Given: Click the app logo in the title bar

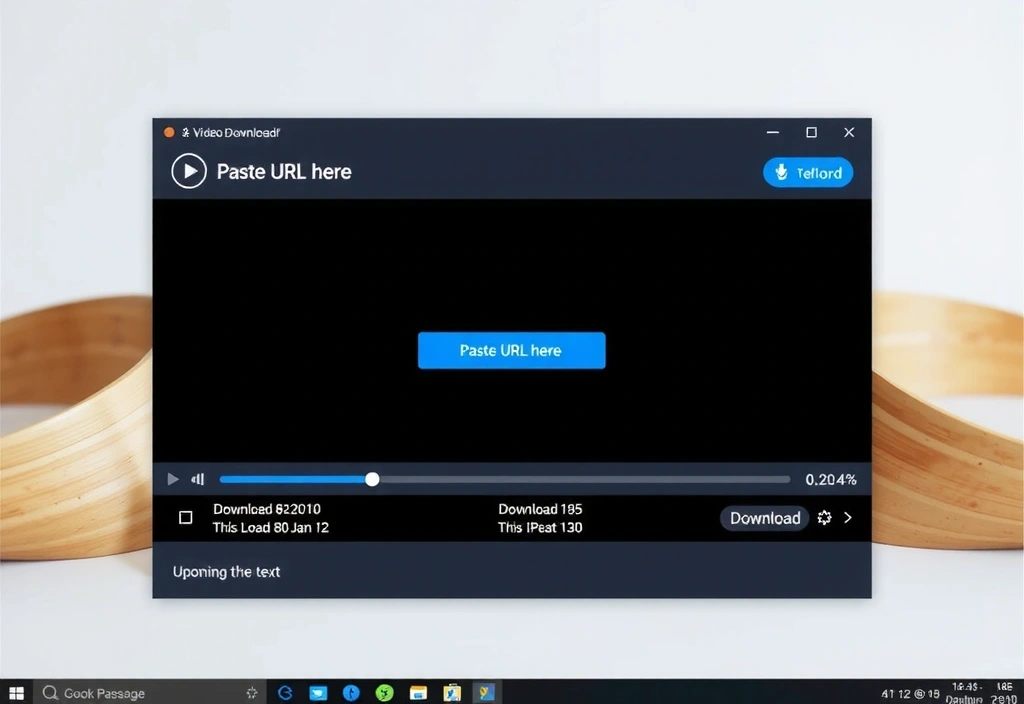Looking at the screenshot, I should tap(168, 131).
